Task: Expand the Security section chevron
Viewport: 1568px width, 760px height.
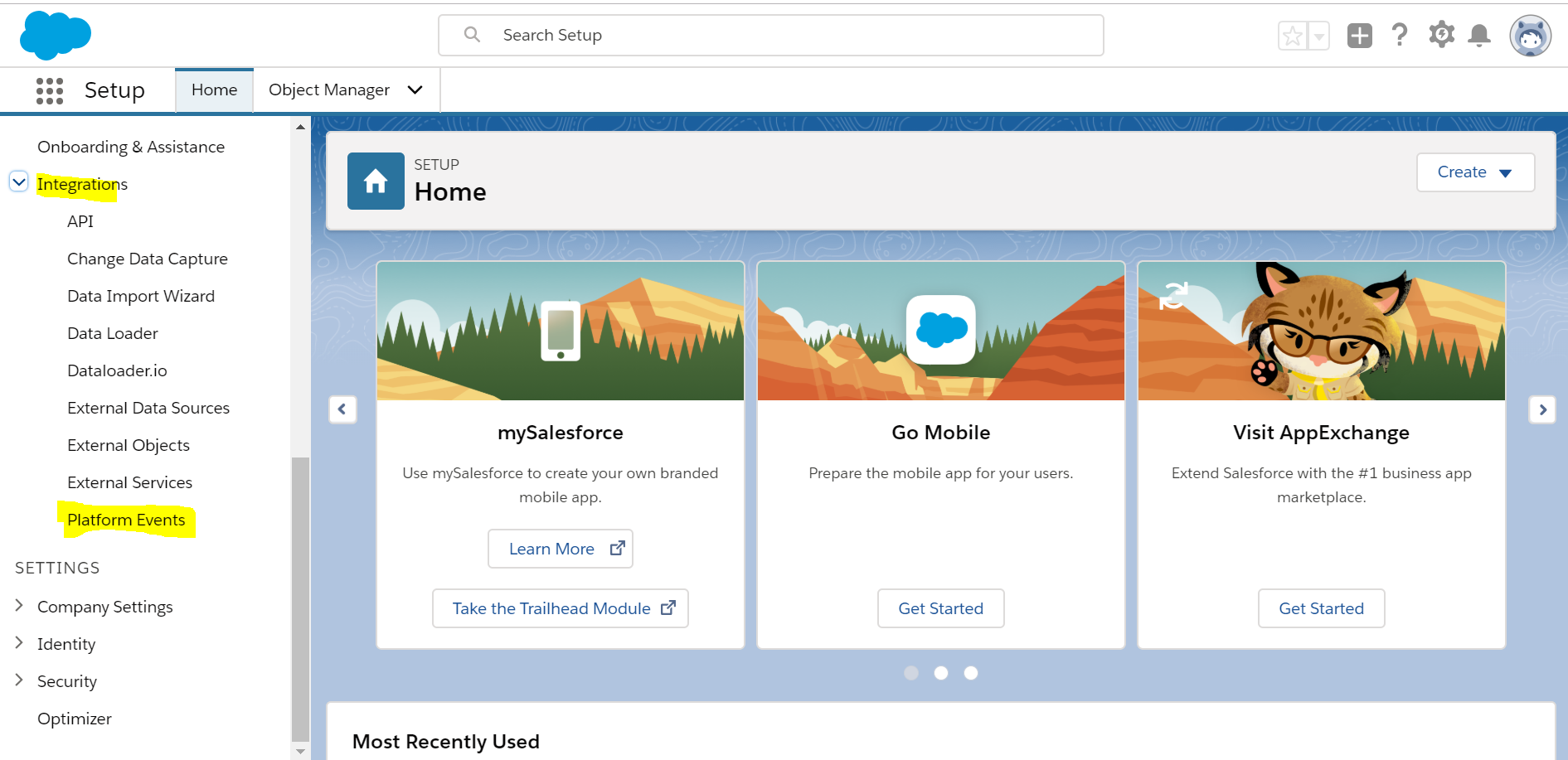Action: click(x=19, y=680)
